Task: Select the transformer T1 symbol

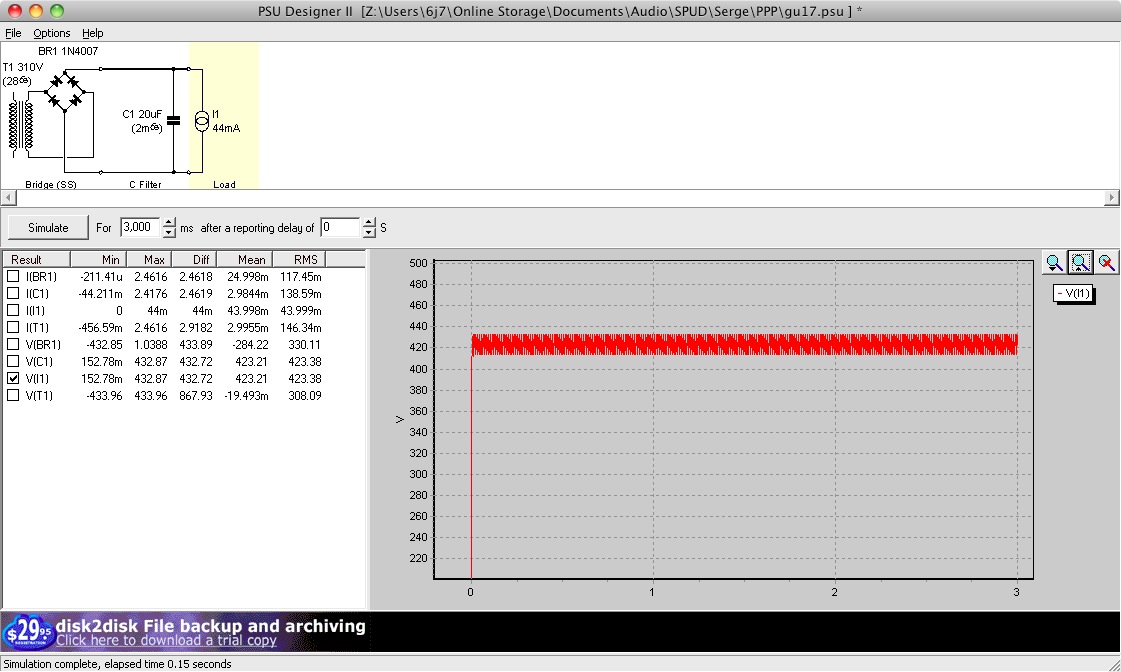Action: point(21,127)
